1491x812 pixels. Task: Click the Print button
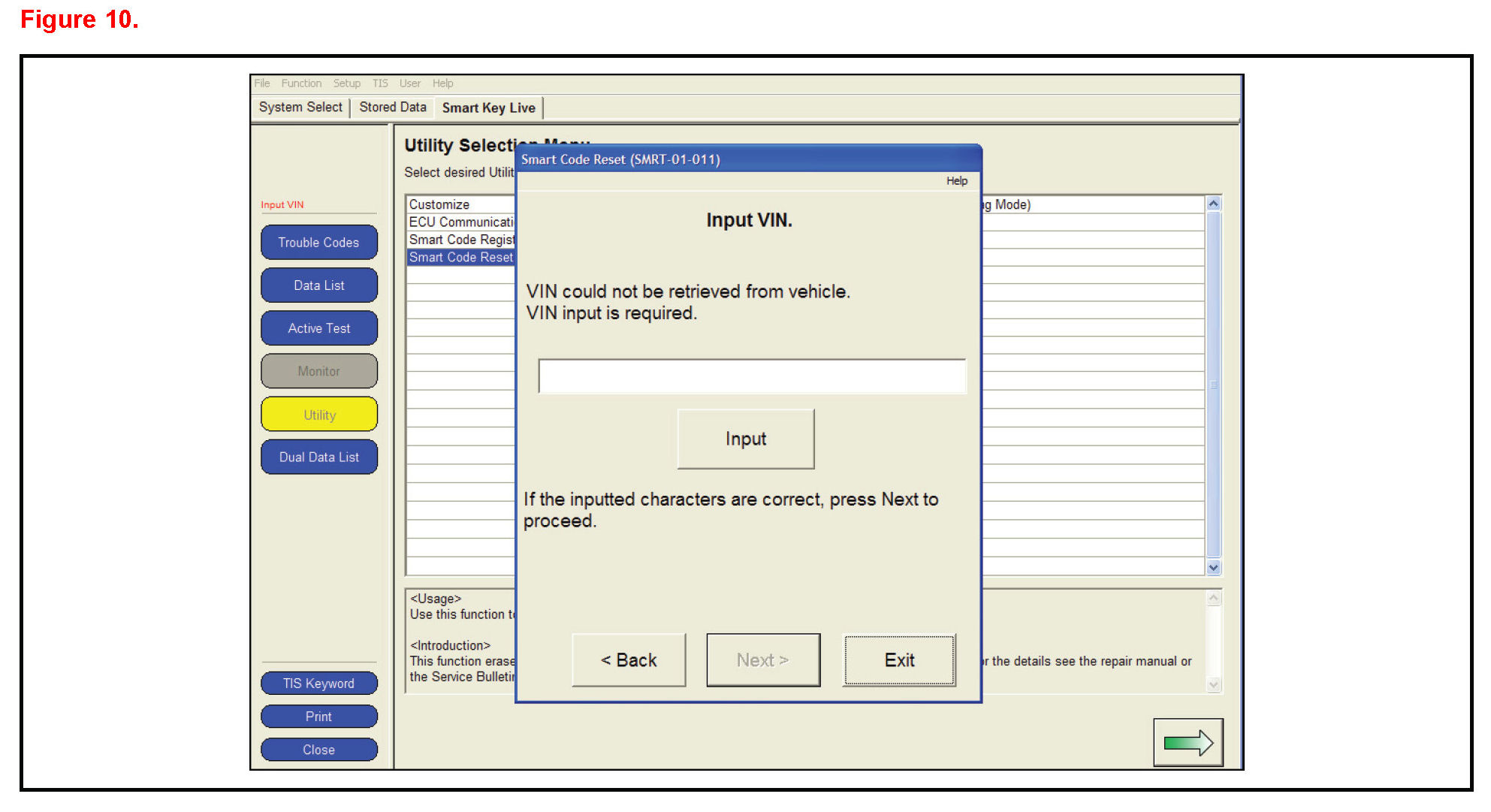318,717
